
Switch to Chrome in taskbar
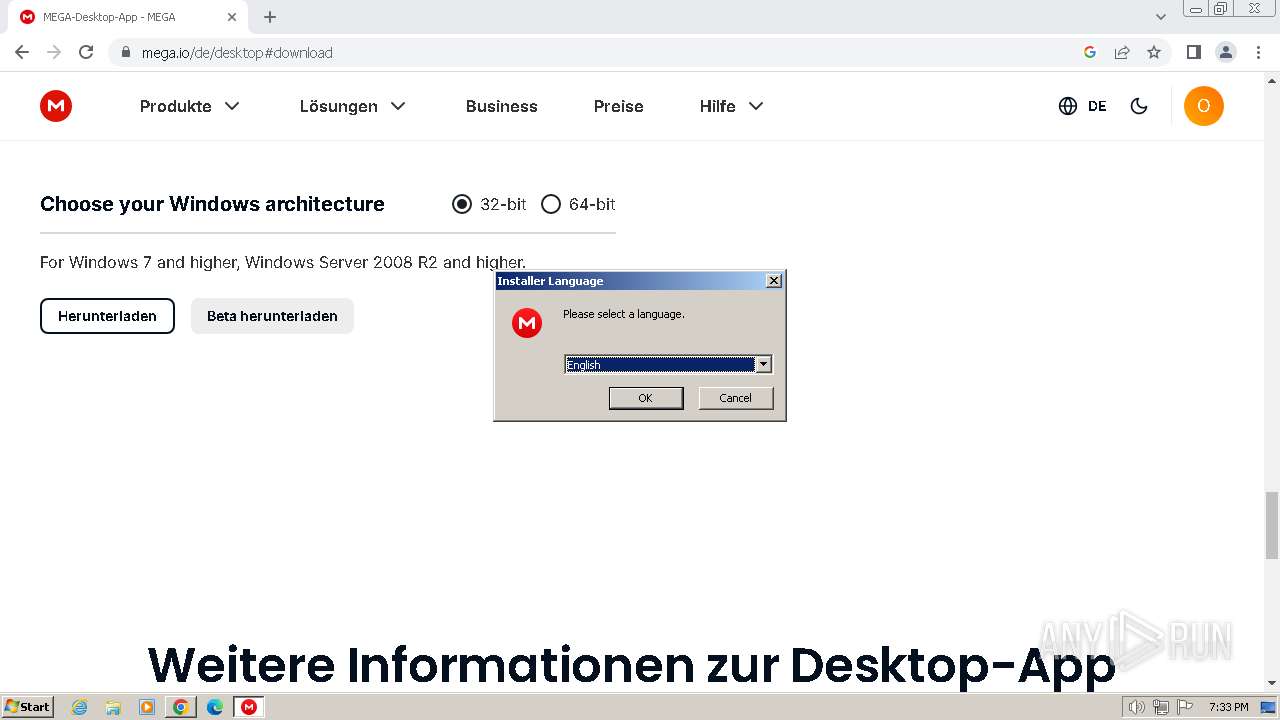[x=181, y=707]
